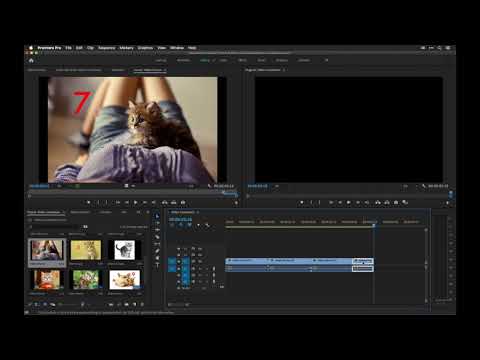480x360 pixels.
Task: Click Overwrite button in Source monitor
Action: click(x=174, y=202)
